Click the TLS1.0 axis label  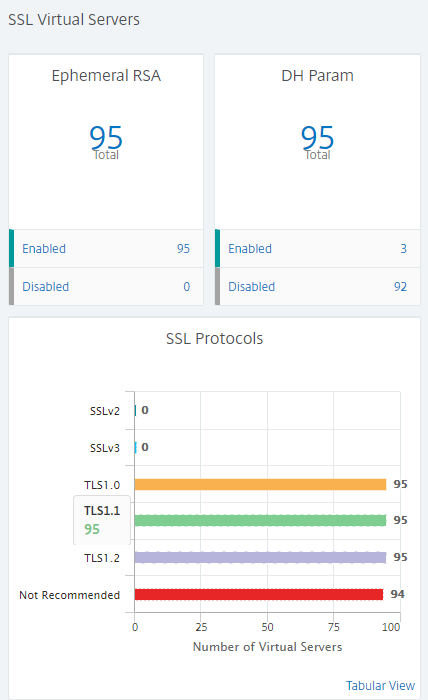[102, 485]
